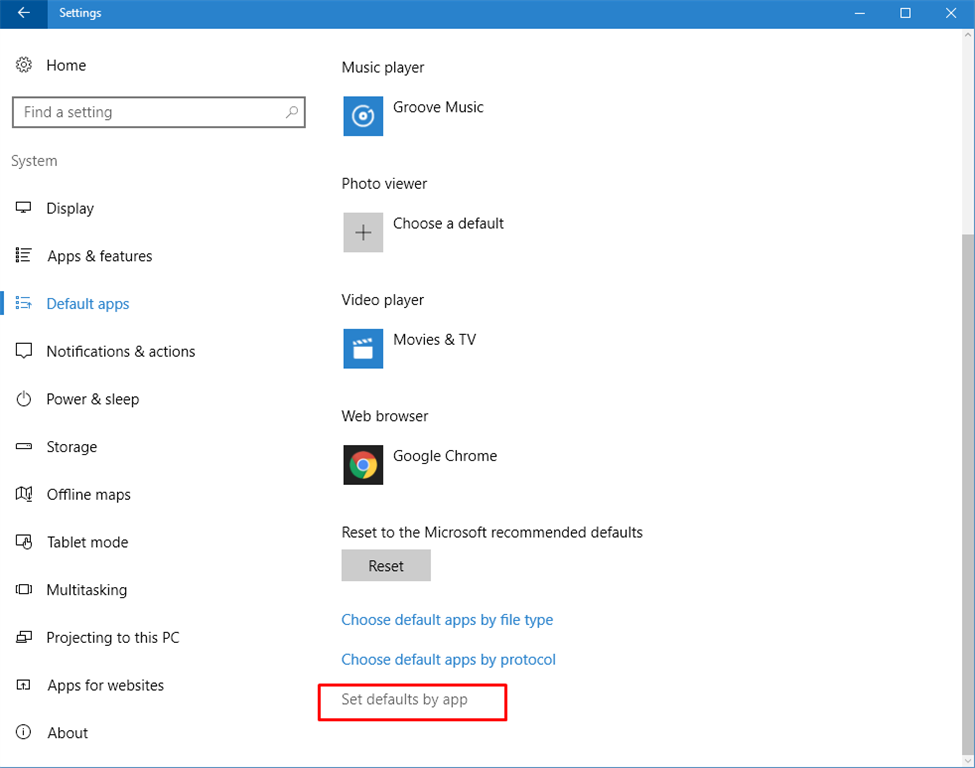The height and width of the screenshot is (768, 975).
Task: Click the Storage drive icon
Action: (24, 446)
